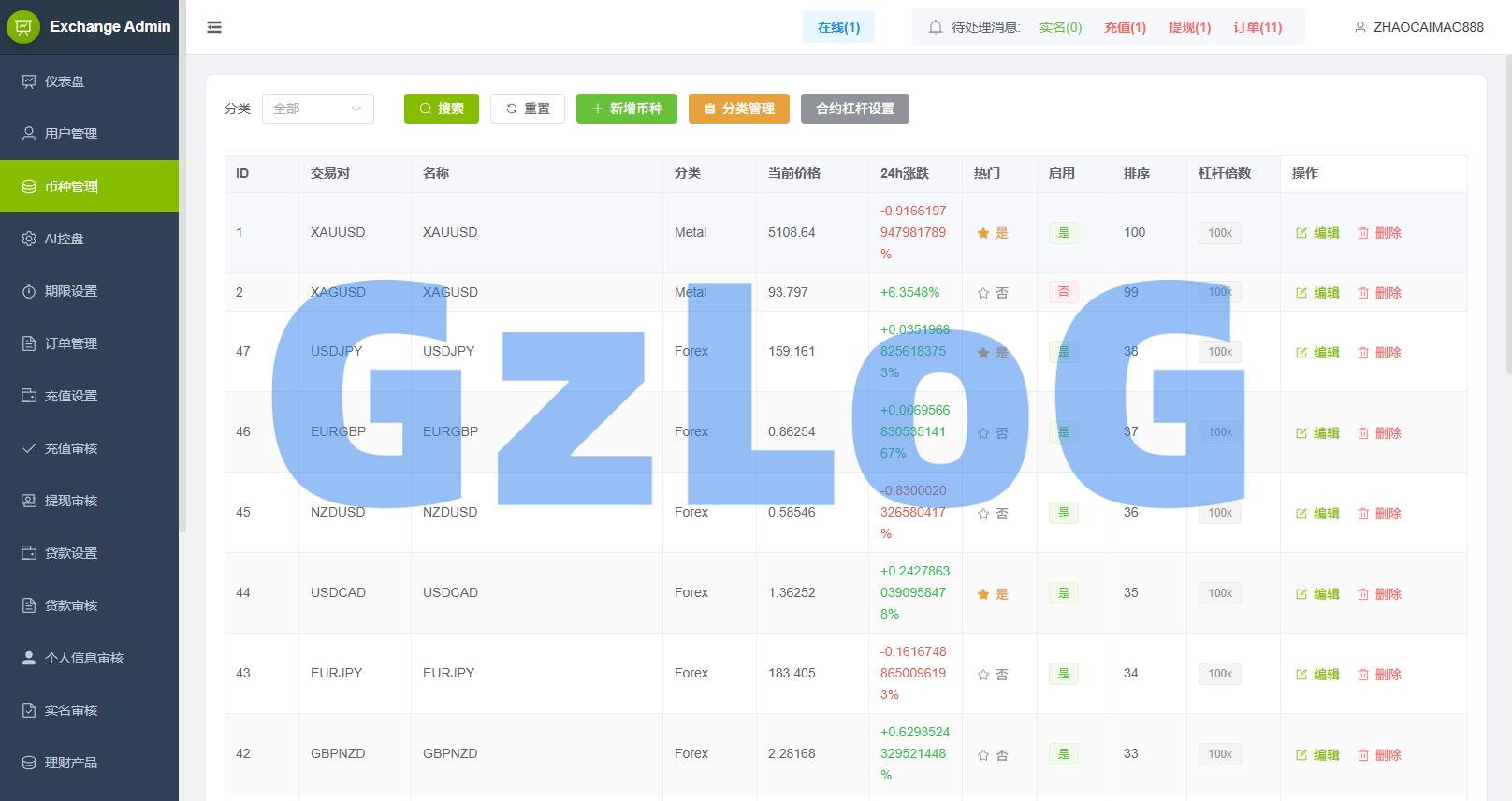
Task: Delete the XAGUSD row
Action: click(1379, 293)
